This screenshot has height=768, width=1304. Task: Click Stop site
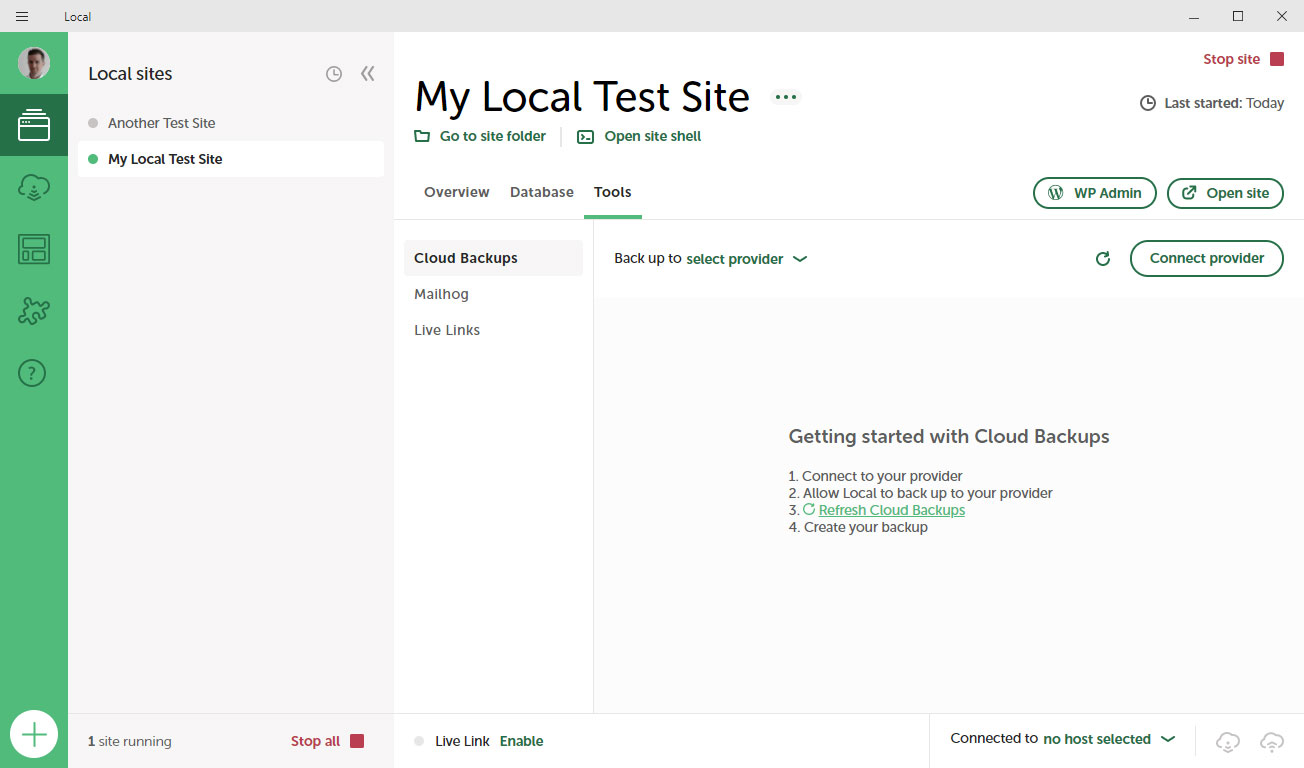click(1243, 59)
